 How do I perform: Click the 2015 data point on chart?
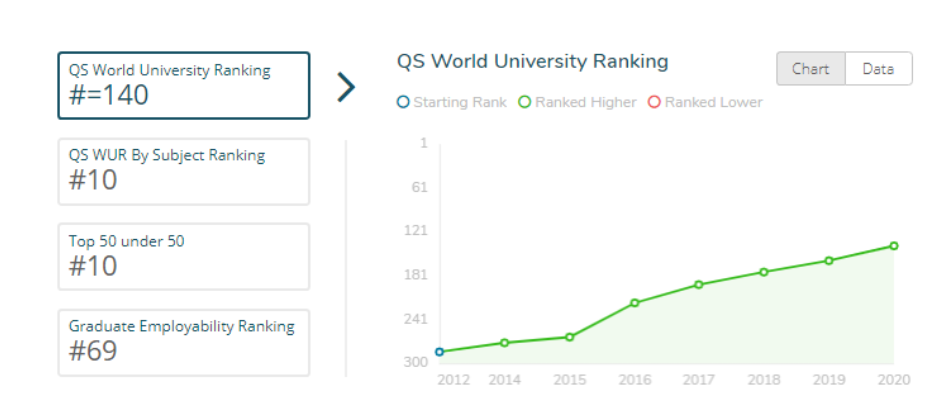(x=569, y=337)
